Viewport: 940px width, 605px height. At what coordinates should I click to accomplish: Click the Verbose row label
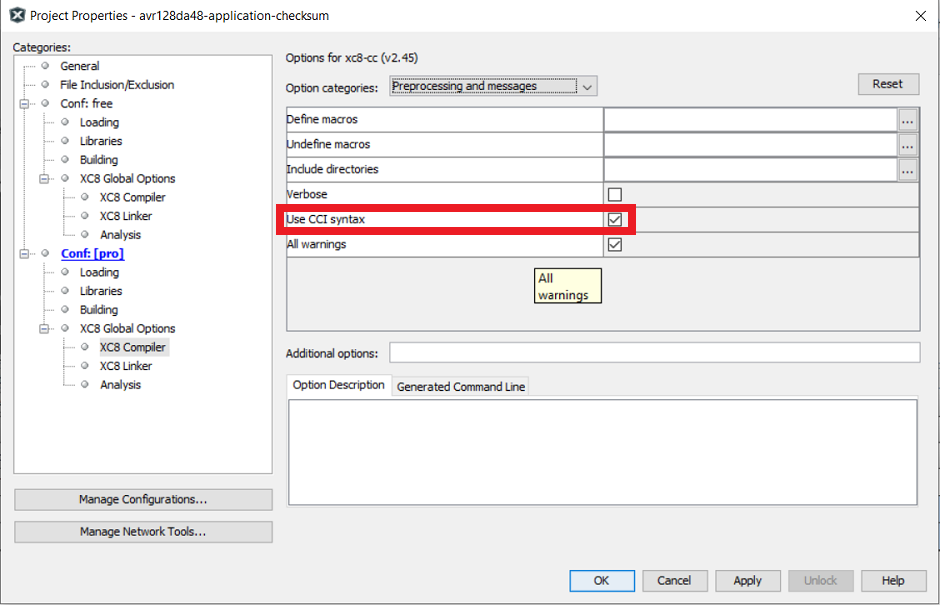coord(307,194)
